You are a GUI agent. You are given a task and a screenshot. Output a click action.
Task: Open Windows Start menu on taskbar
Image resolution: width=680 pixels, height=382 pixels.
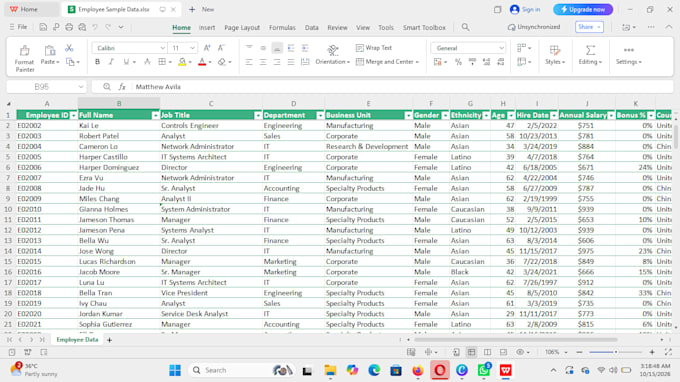(x=175, y=370)
